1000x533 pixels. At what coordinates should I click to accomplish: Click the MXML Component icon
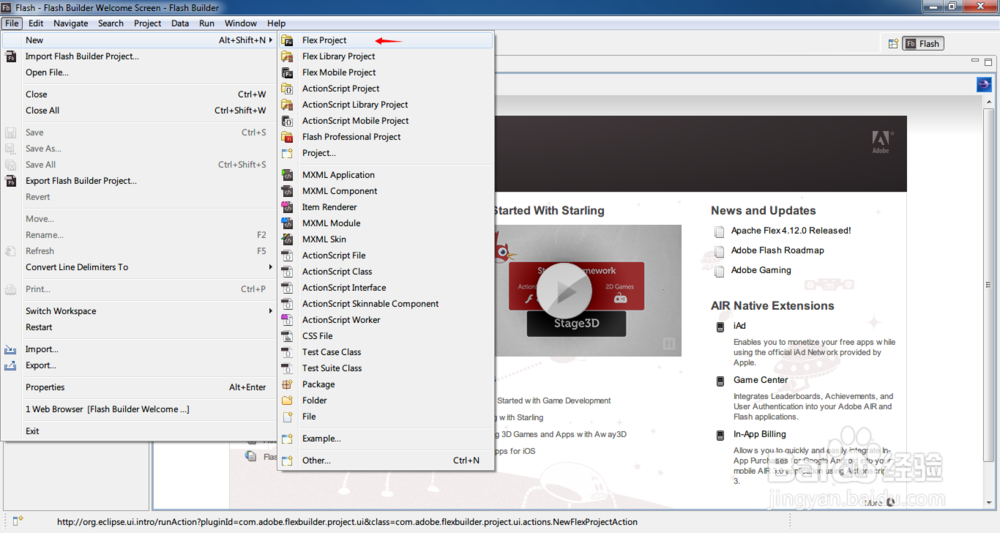point(288,191)
